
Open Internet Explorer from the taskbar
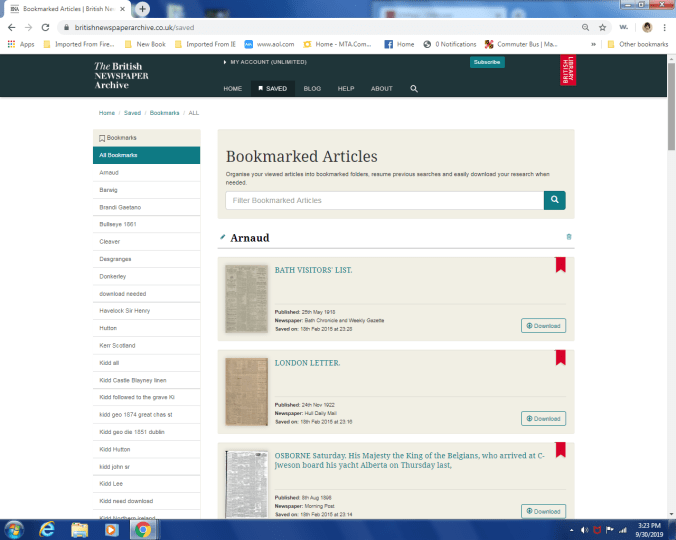[x=46, y=528]
